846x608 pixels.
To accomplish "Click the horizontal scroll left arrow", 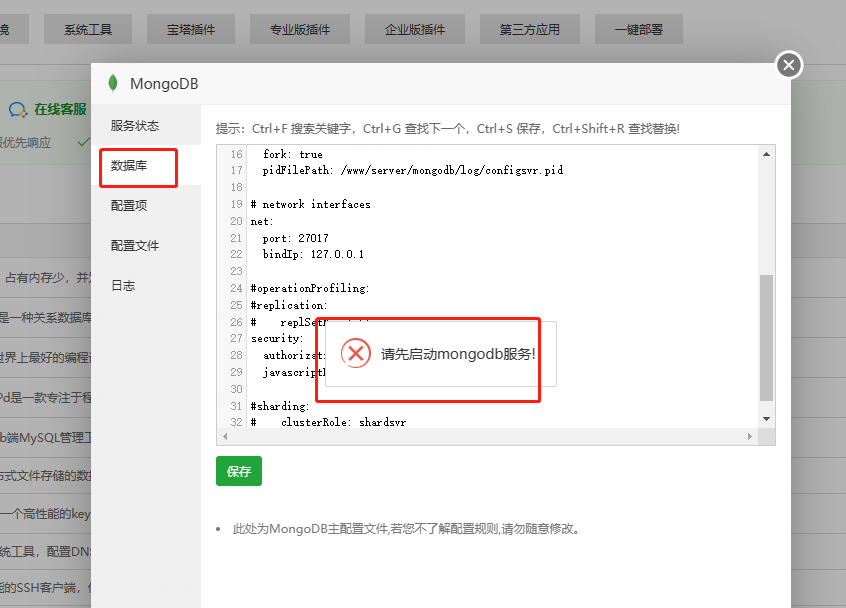I will [x=225, y=436].
